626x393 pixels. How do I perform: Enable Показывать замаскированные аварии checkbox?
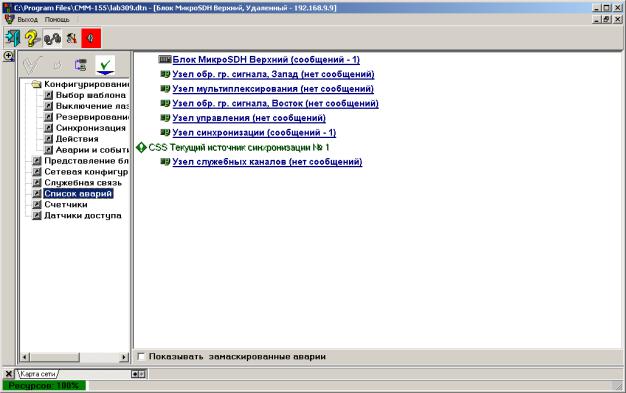[x=141, y=356]
